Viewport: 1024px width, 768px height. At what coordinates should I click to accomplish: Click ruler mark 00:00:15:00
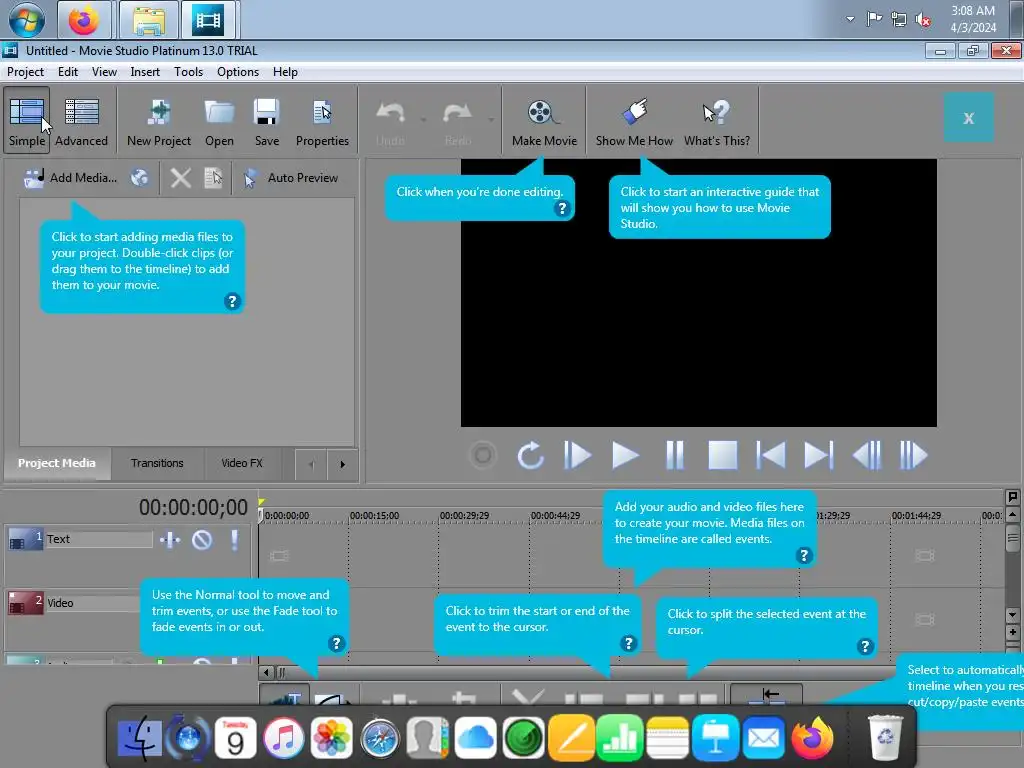tap(374, 515)
